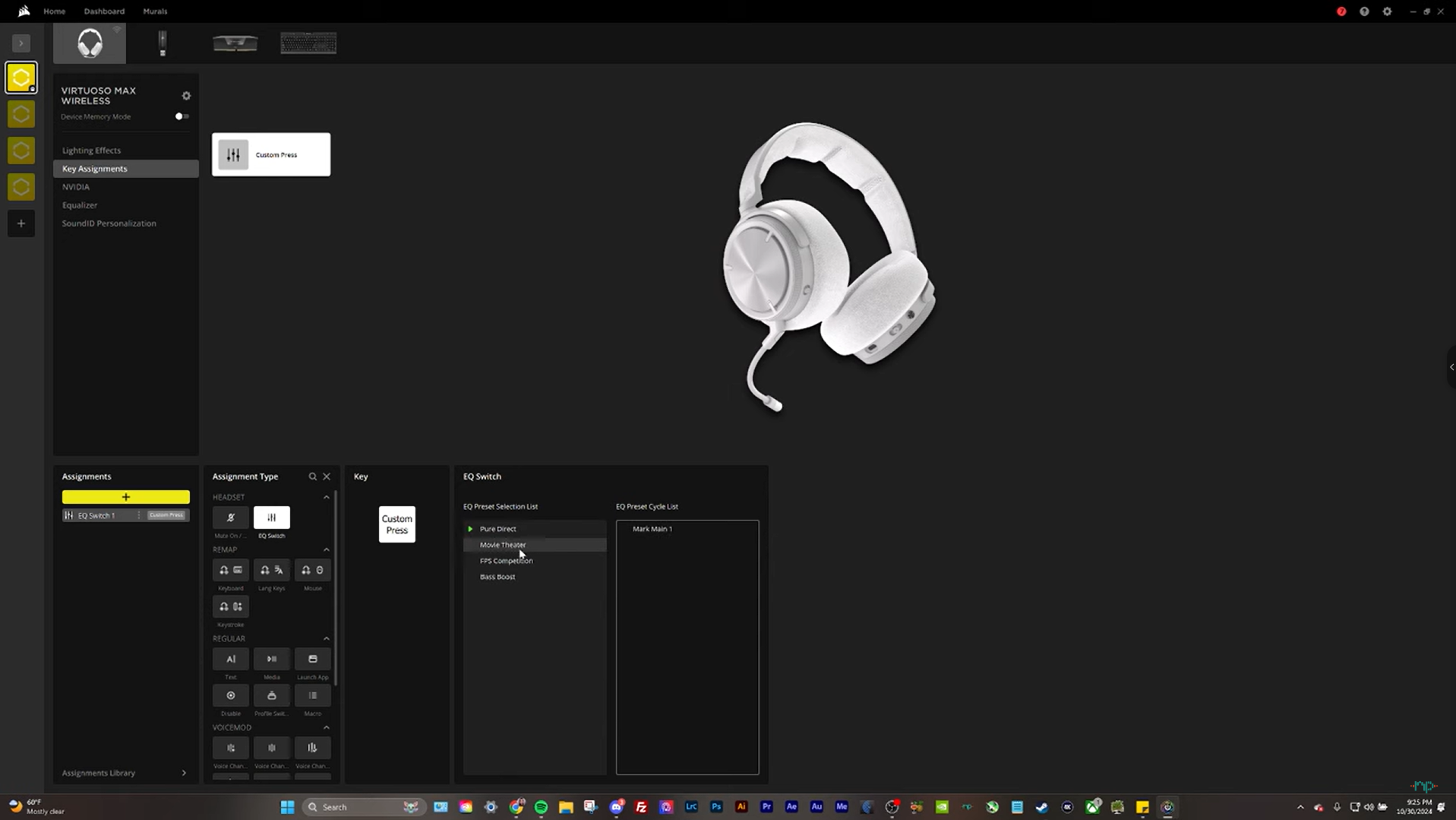Open SoundID Personalization section

coord(126,223)
